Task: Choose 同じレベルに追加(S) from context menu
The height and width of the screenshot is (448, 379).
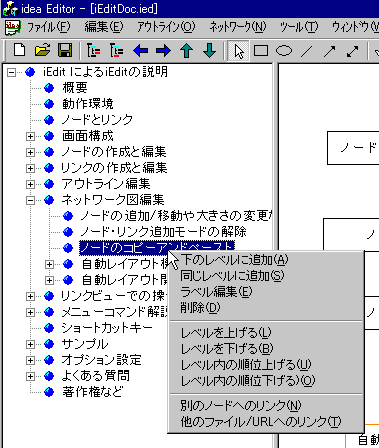Action: click(x=265, y=276)
